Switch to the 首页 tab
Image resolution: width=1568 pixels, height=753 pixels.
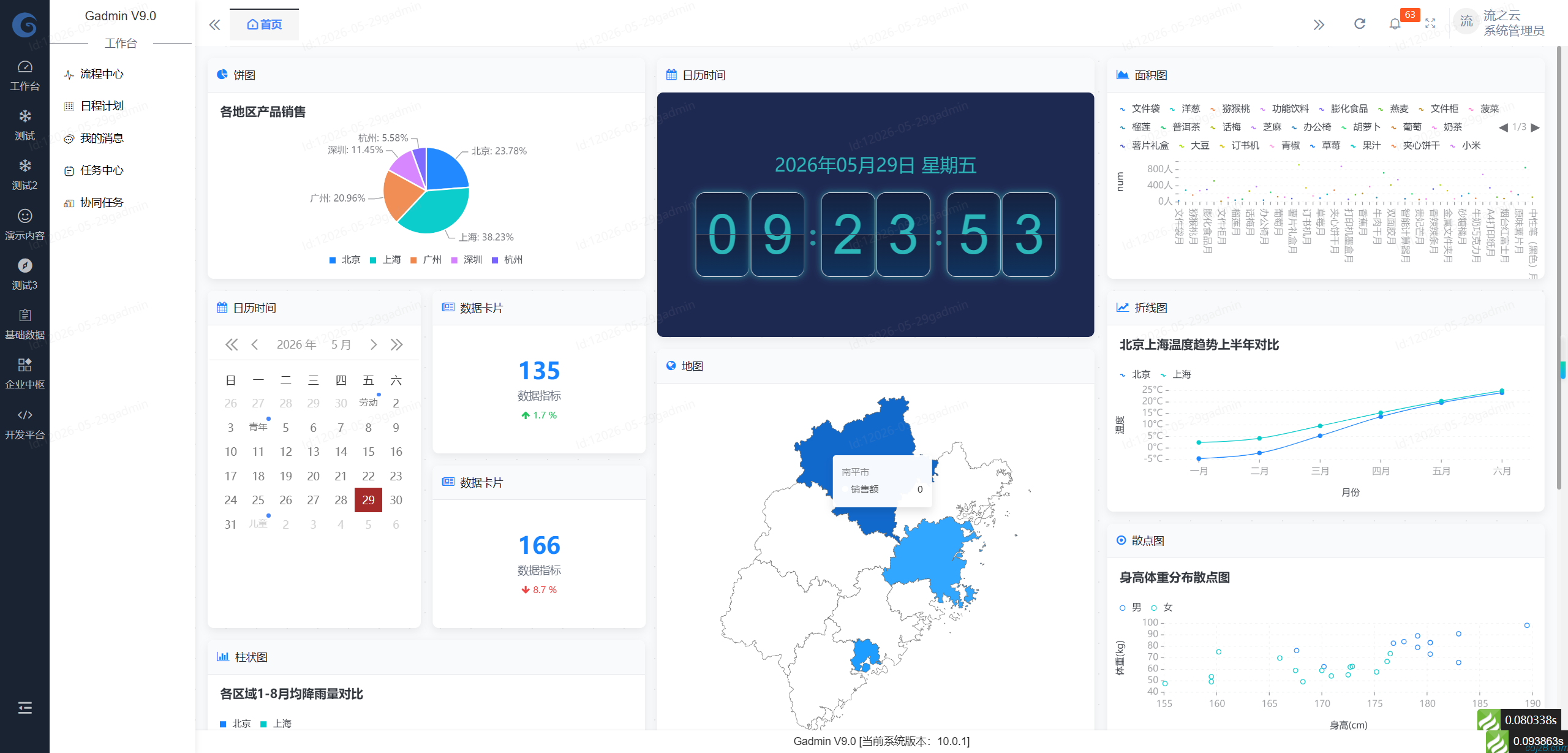[265, 25]
